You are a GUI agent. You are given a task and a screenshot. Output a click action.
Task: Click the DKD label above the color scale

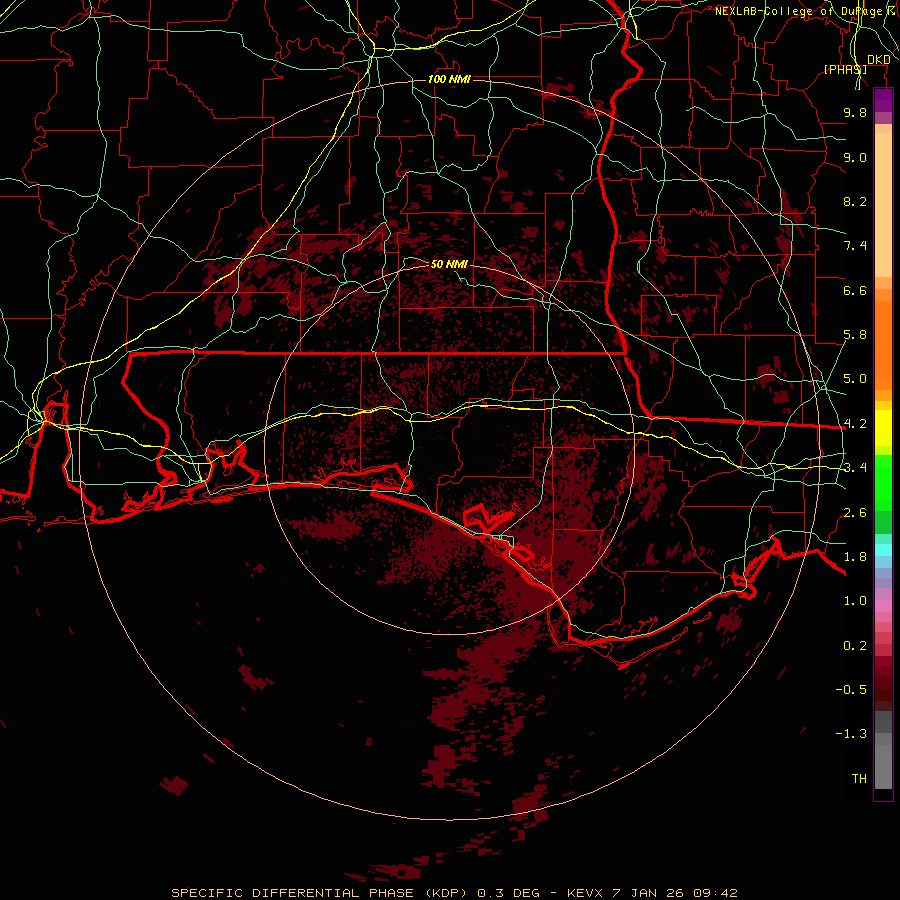pyautogui.click(x=879, y=60)
